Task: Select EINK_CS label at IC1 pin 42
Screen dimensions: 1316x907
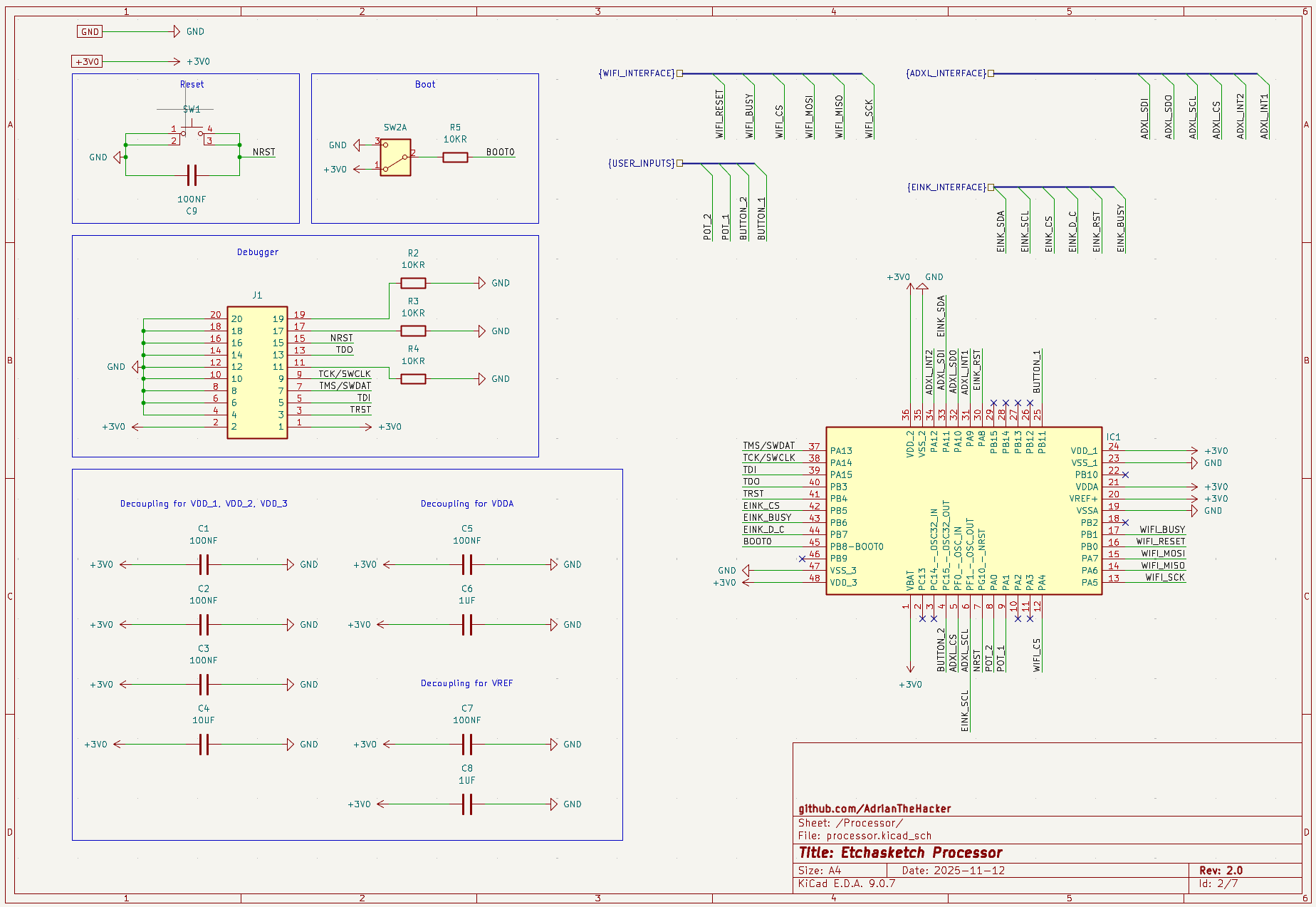Action: pos(761,505)
